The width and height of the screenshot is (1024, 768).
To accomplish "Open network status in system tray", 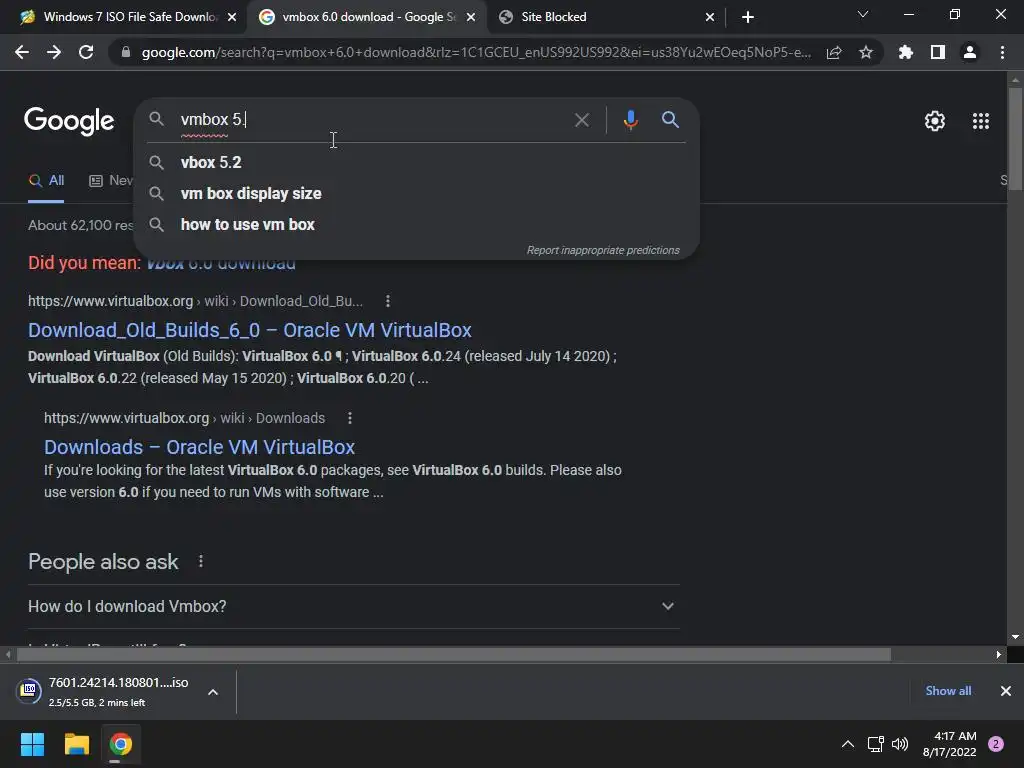I will coord(875,744).
